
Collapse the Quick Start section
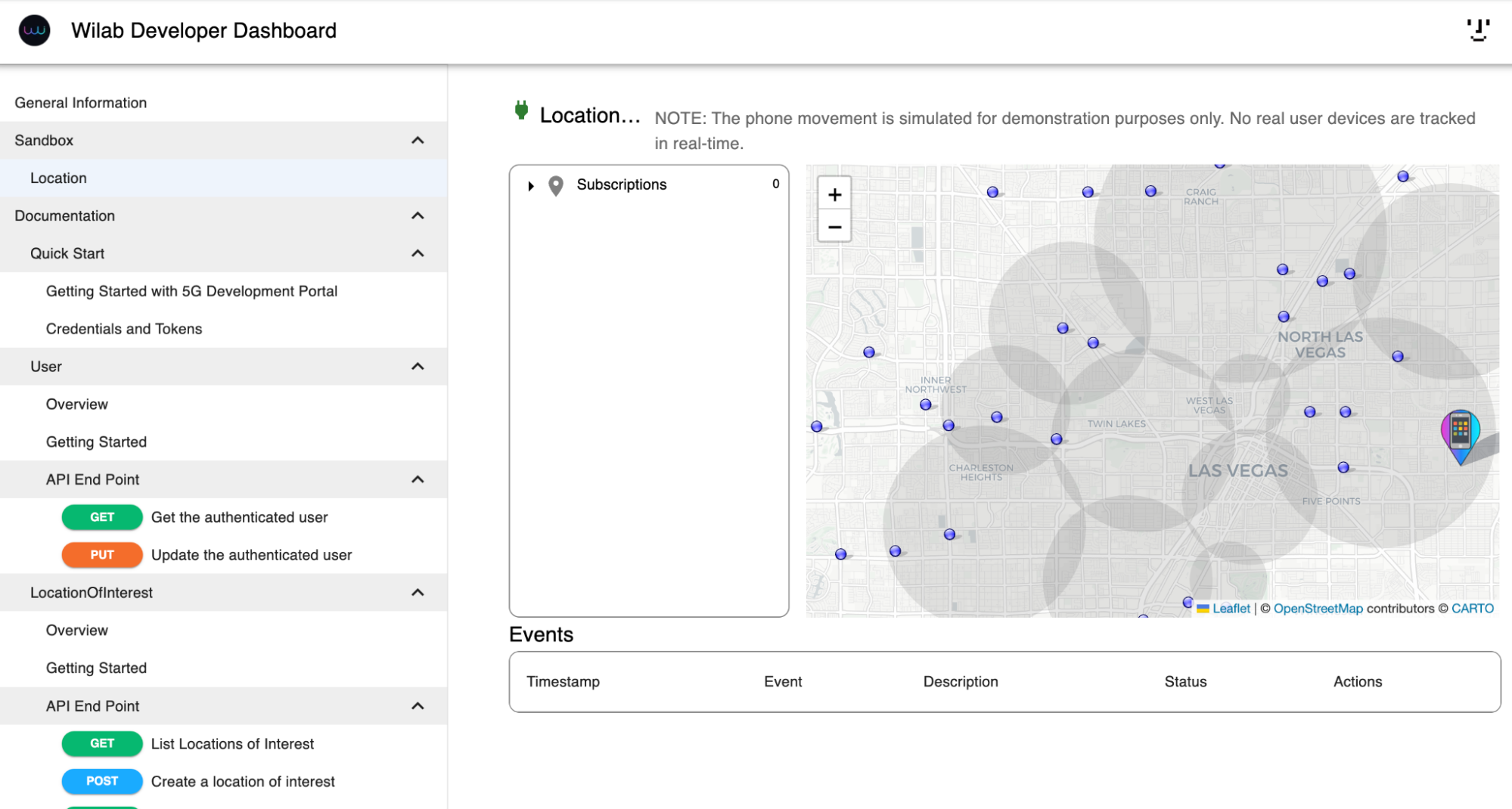coord(418,254)
